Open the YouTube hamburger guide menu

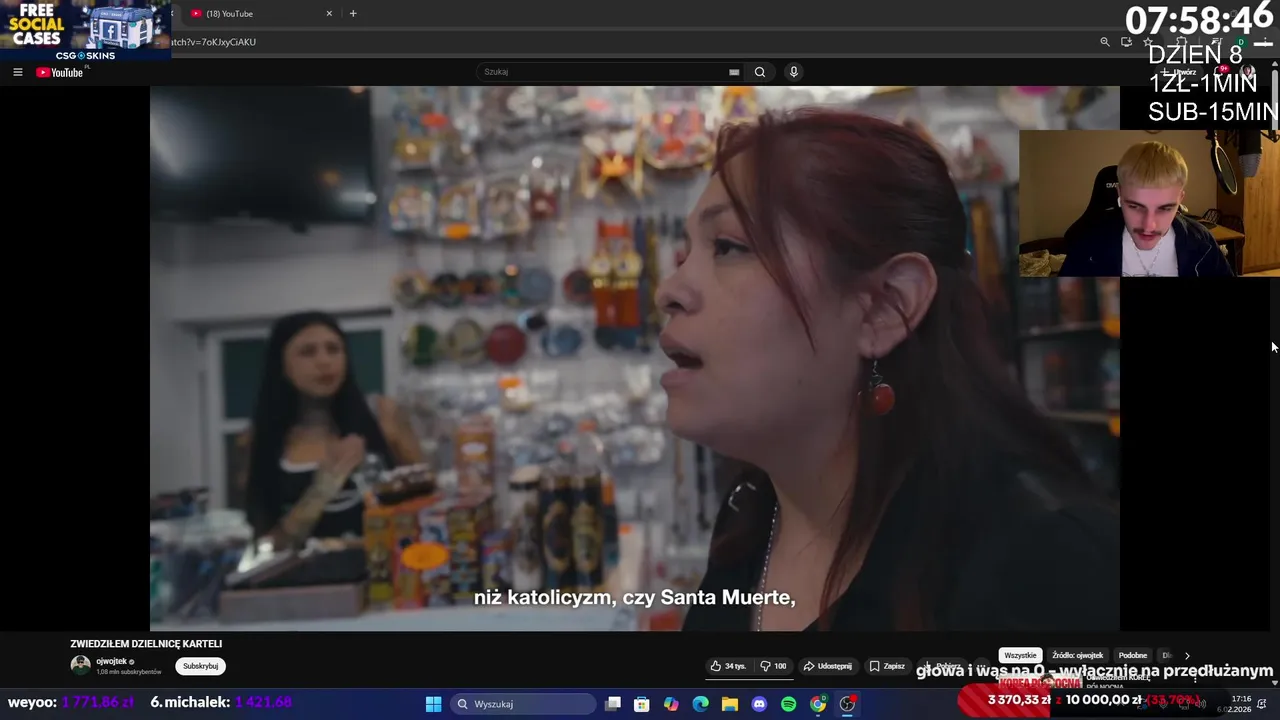(x=17, y=72)
